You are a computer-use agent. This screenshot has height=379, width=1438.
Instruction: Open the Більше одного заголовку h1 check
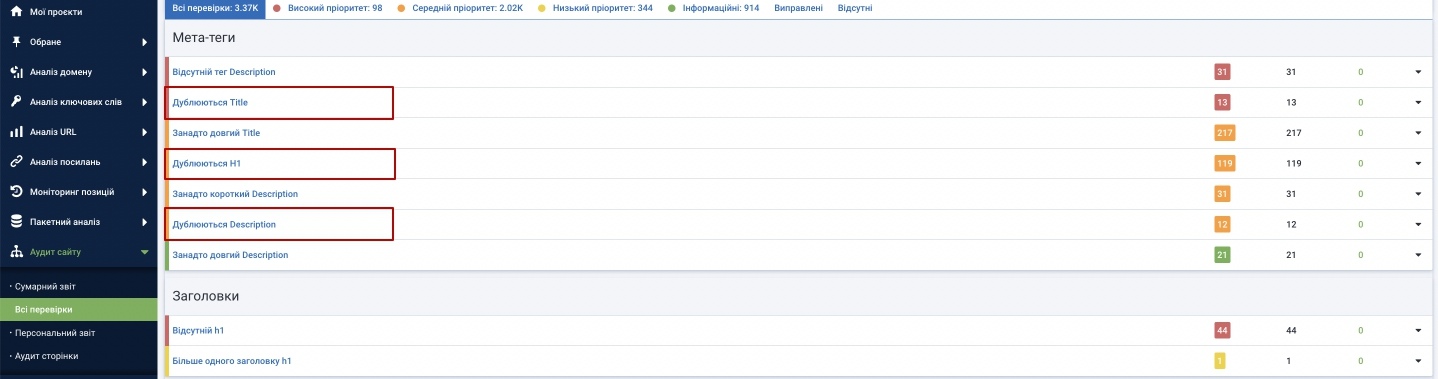[232, 360]
